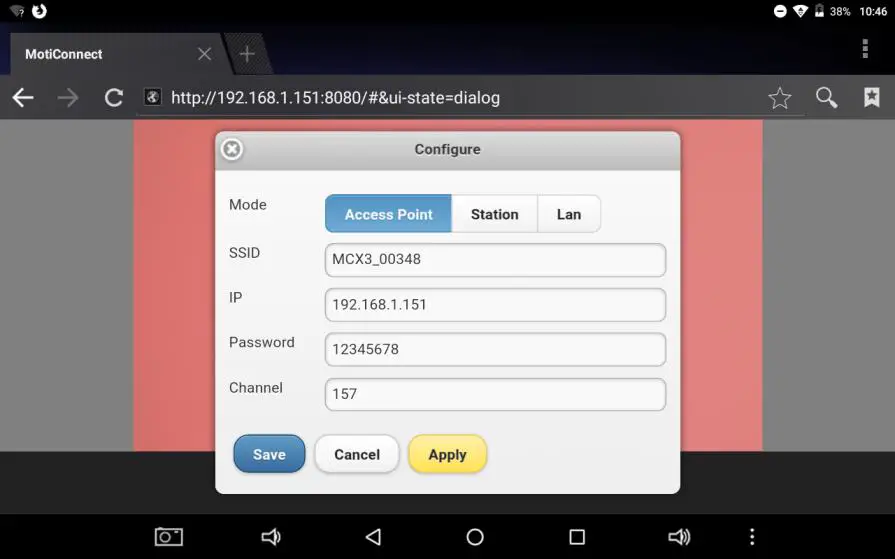895x559 pixels.
Task: Select Lan mode
Action: point(569,214)
